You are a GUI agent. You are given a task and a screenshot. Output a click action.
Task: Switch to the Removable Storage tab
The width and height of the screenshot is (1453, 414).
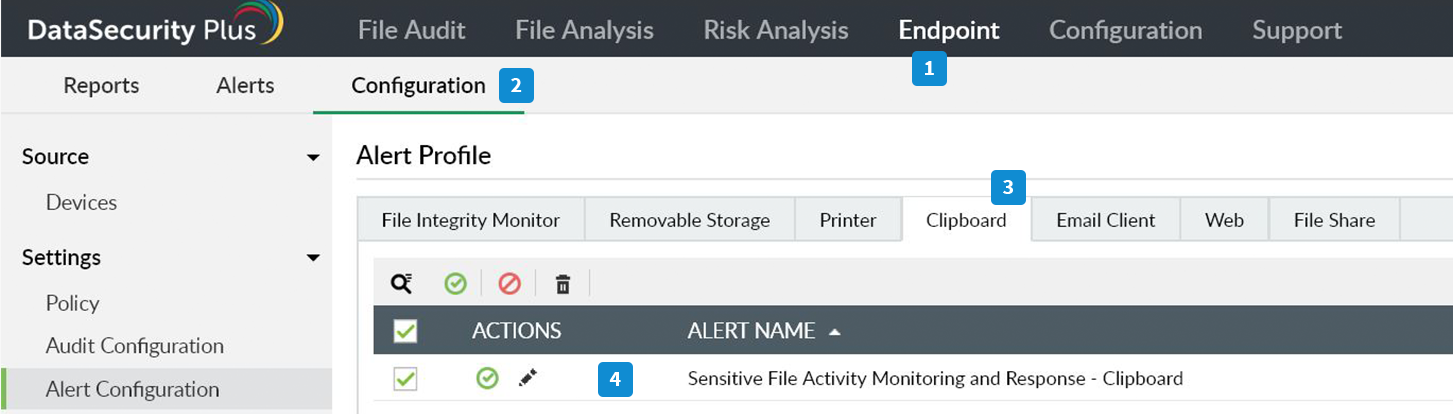point(689,220)
